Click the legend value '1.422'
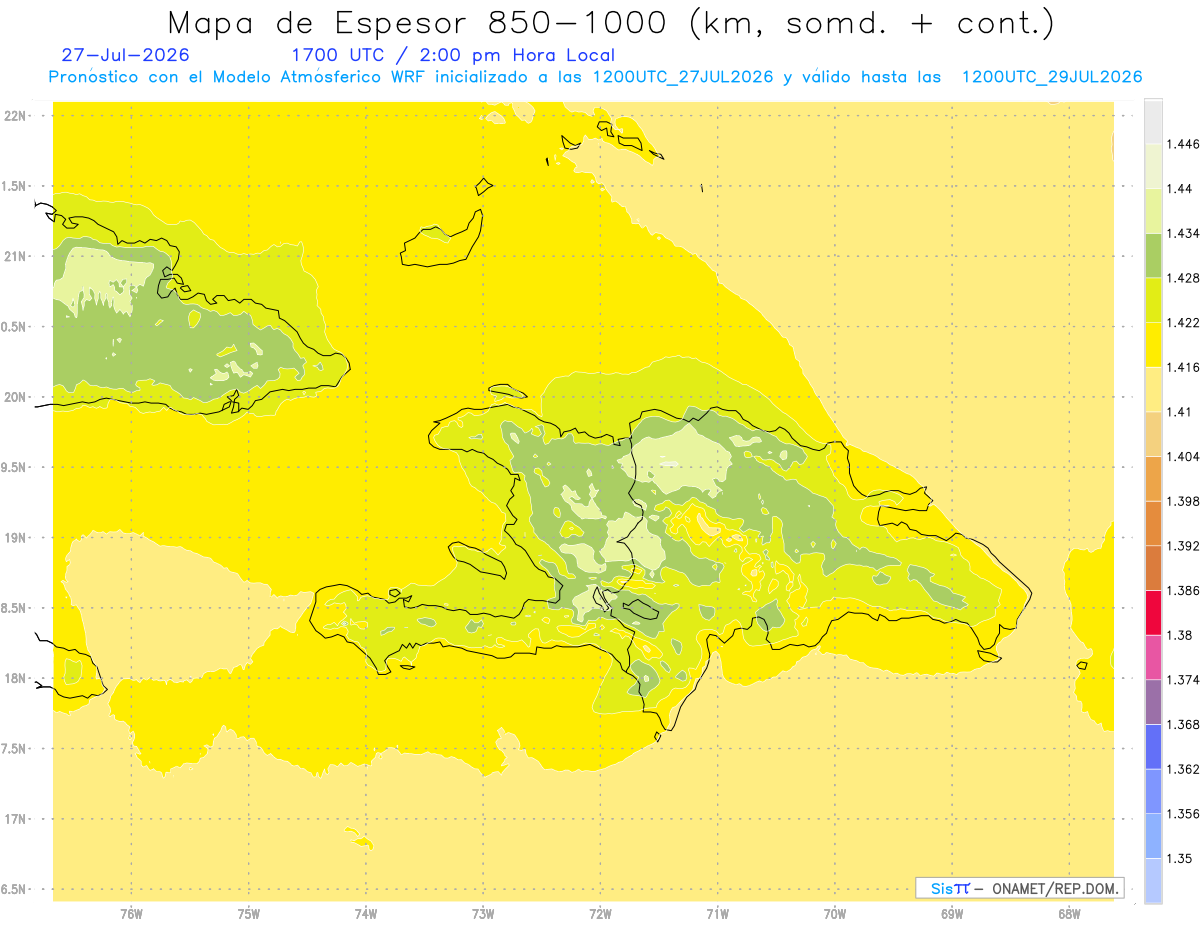This screenshot has height=927, width=1200. 1184,322
